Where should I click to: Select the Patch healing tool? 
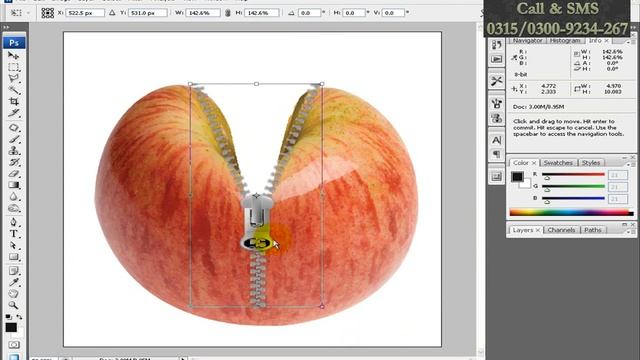pos(13,128)
